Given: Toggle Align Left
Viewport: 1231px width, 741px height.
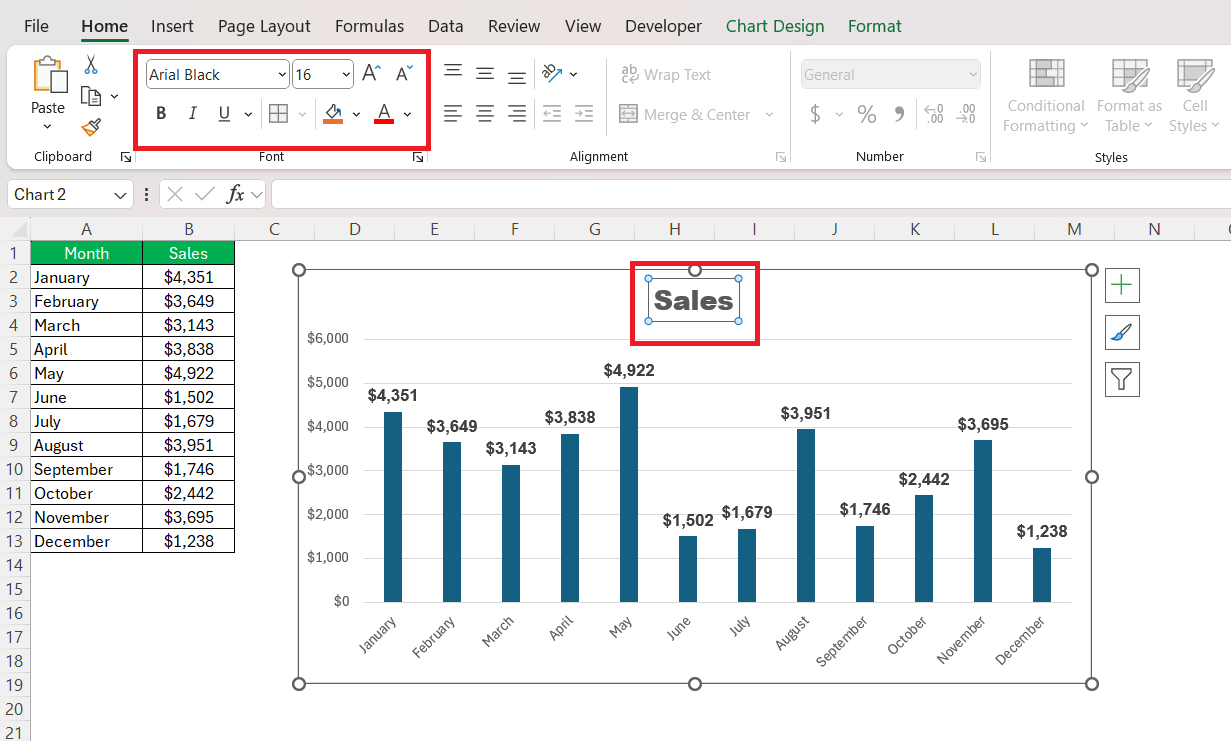Looking at the screenshot, I should coord(453,114).
